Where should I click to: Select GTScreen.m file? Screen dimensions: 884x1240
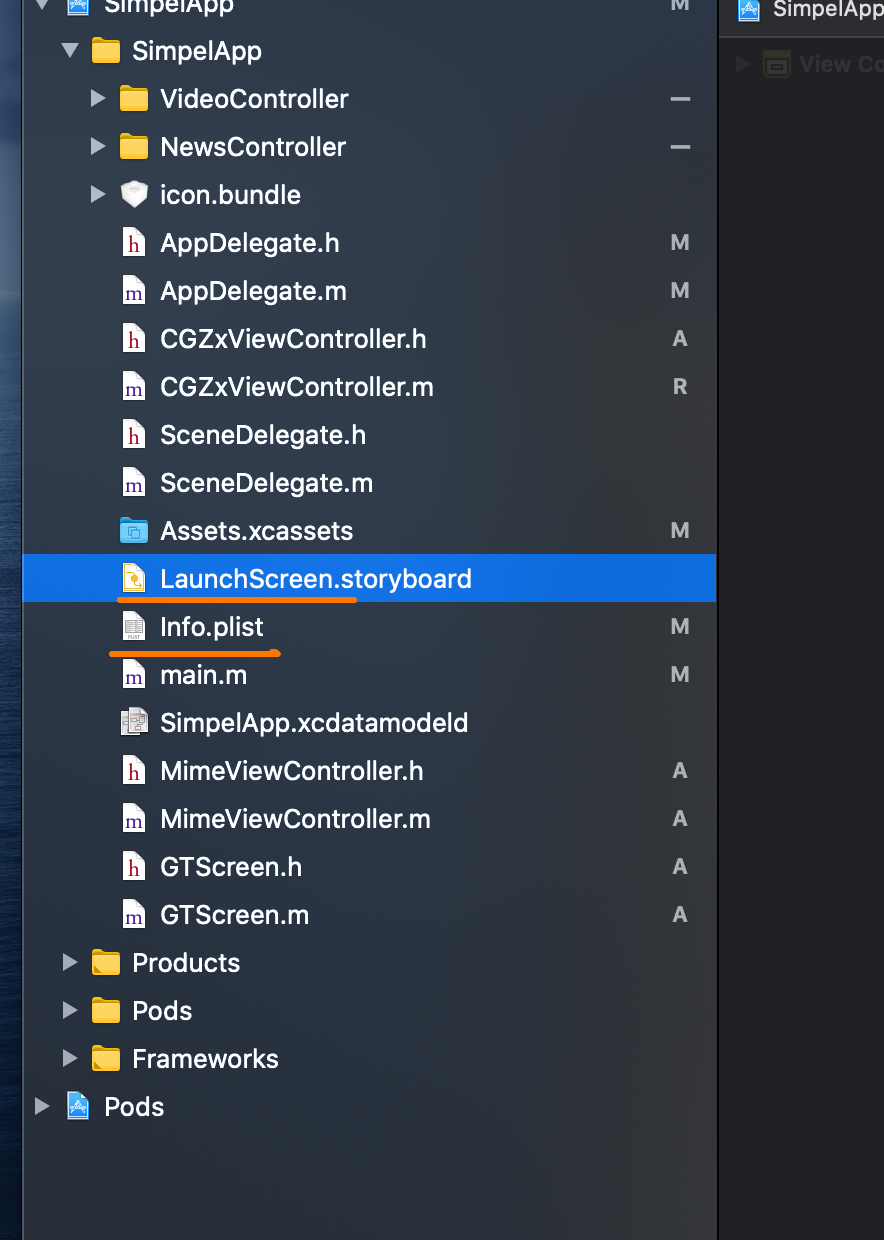point(234,915)
